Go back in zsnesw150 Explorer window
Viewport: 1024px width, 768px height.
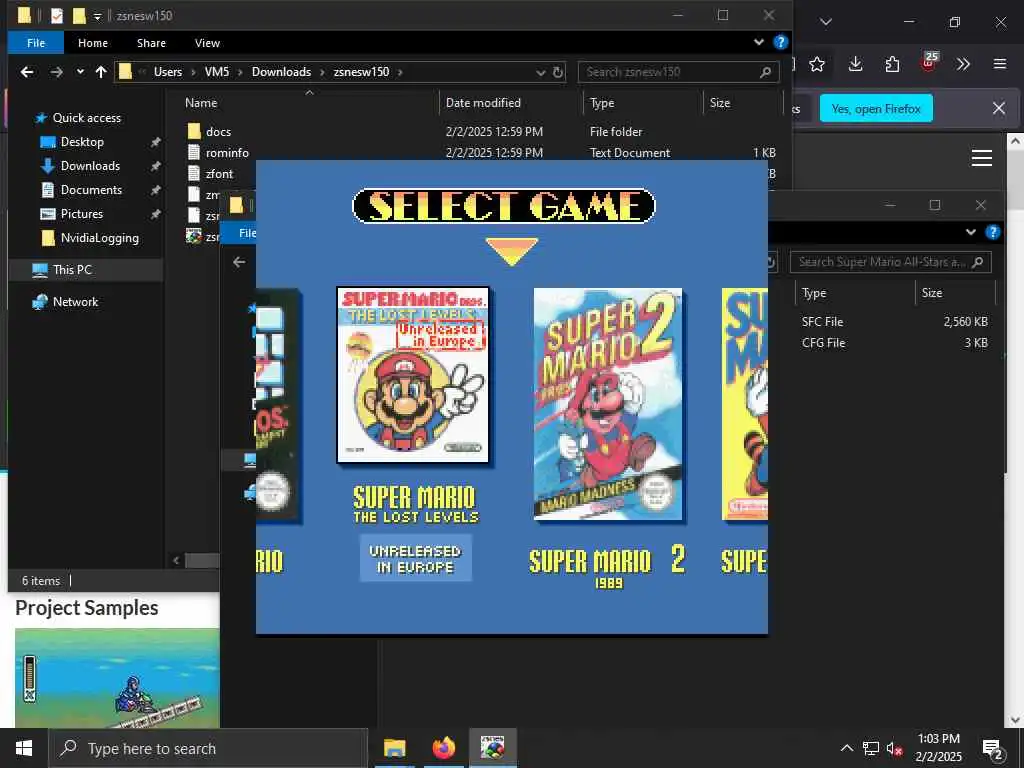point(27,72)
